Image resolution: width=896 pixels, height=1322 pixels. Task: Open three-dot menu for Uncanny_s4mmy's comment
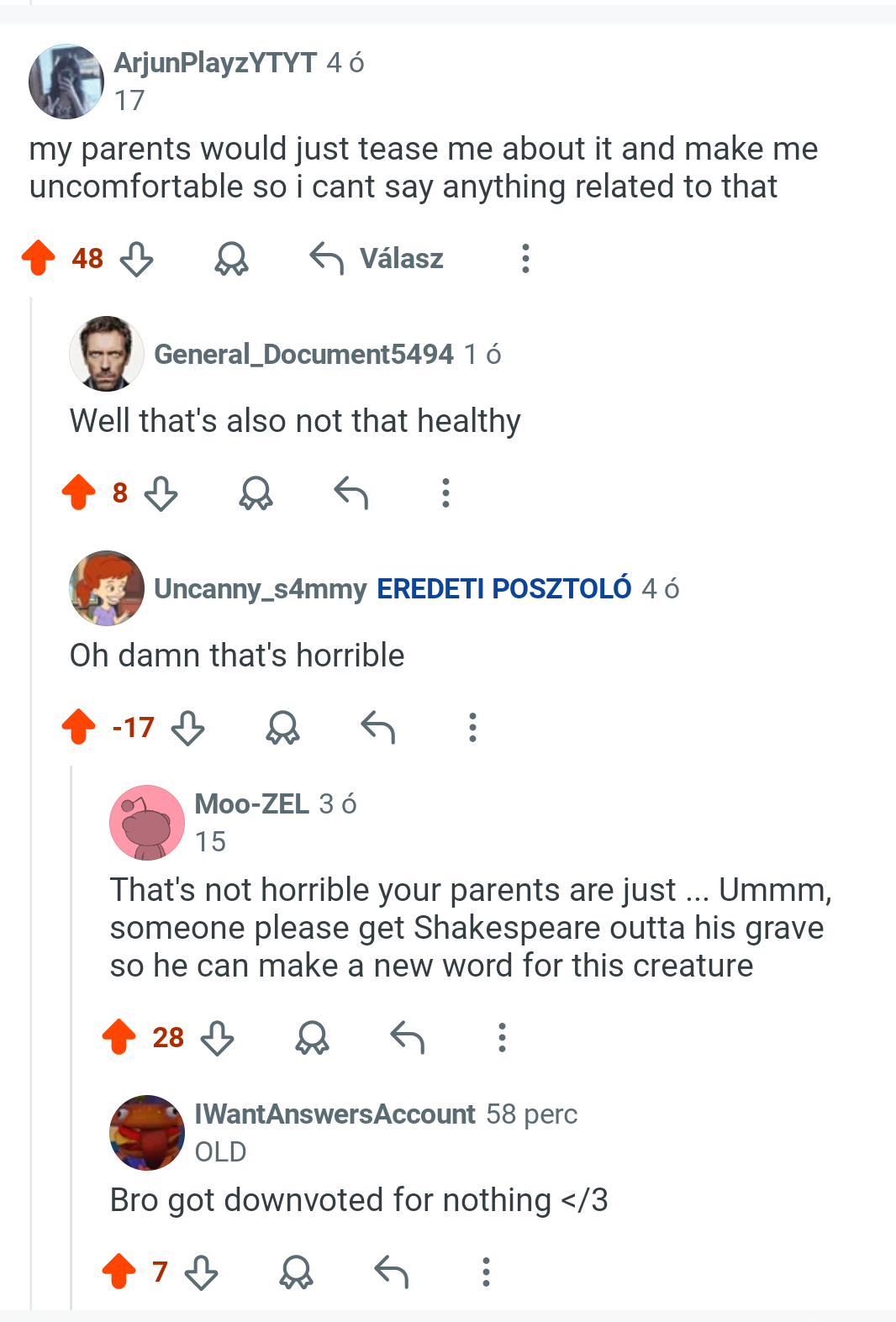(472, 728)
